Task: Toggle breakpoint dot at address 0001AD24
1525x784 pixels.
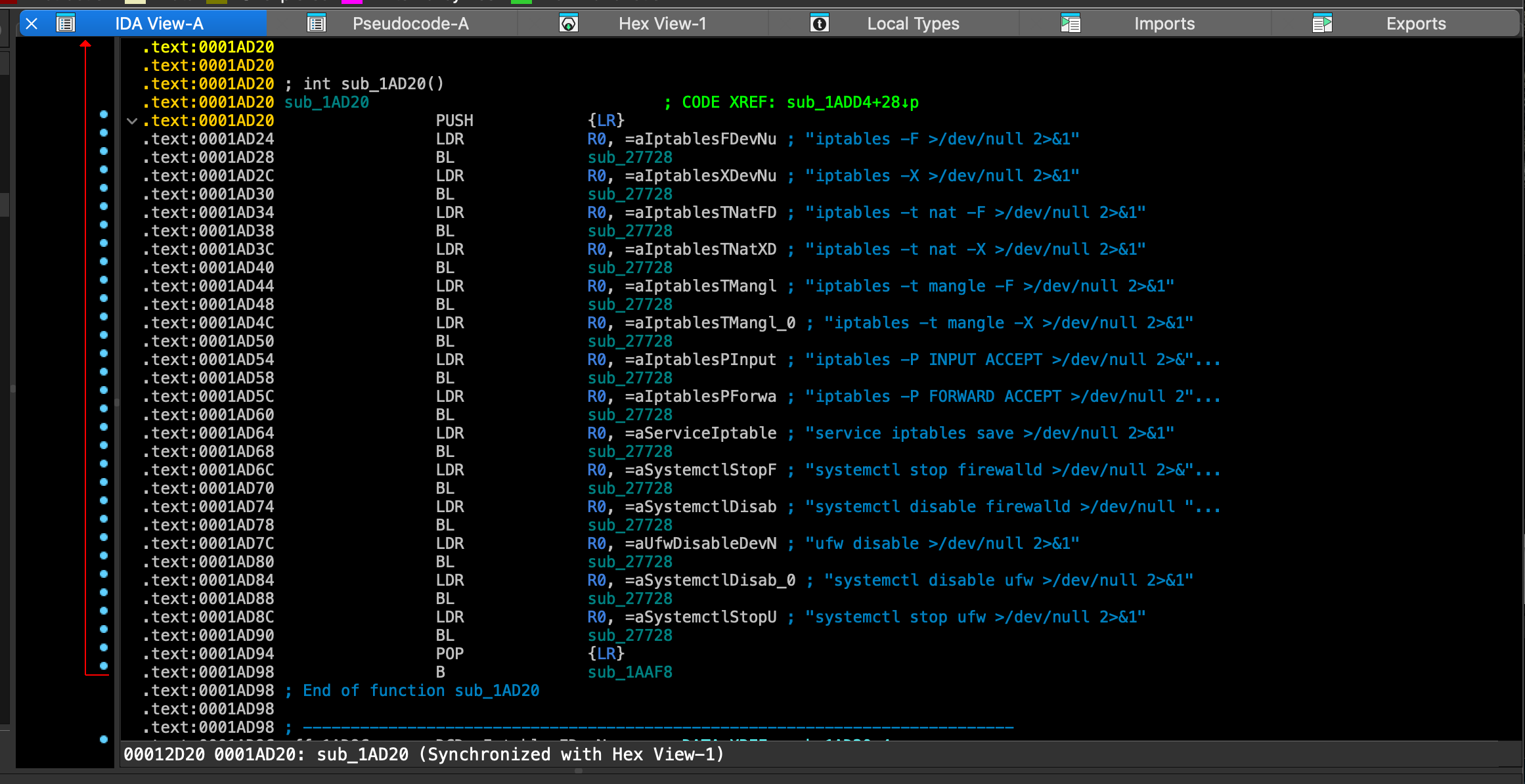Action: (104, 133)
